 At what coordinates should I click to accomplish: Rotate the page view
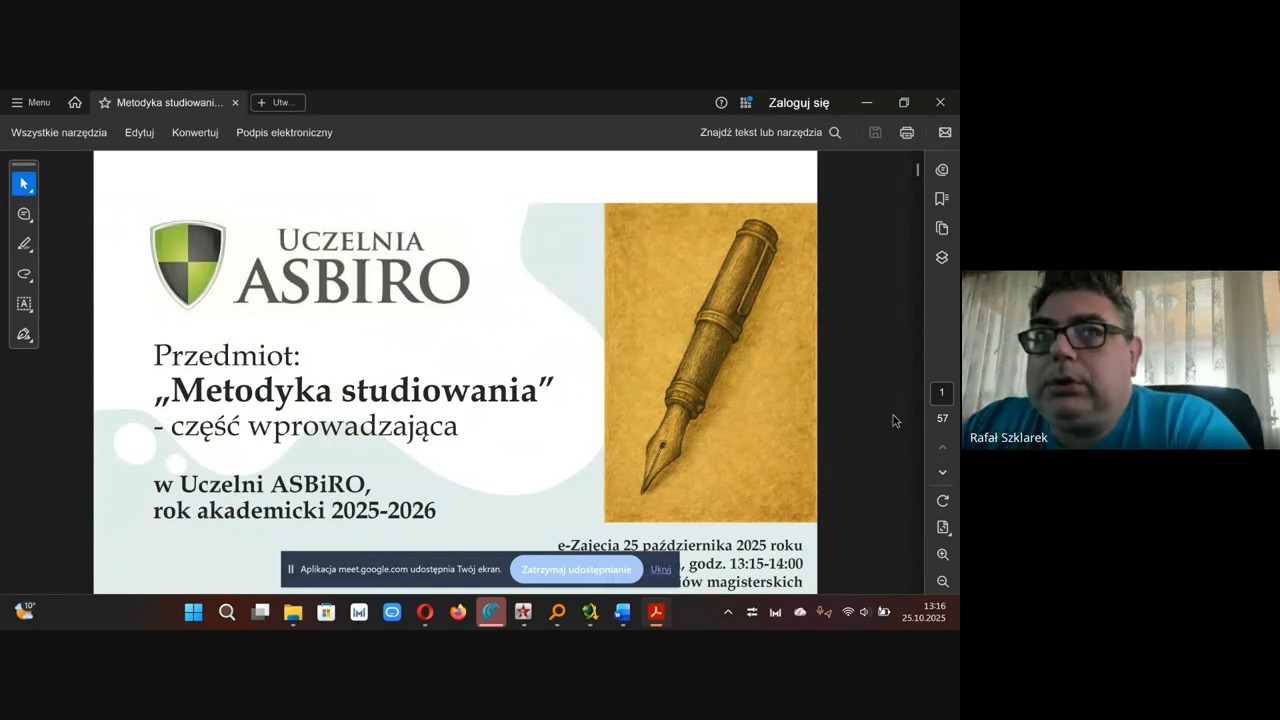(942, 501)
